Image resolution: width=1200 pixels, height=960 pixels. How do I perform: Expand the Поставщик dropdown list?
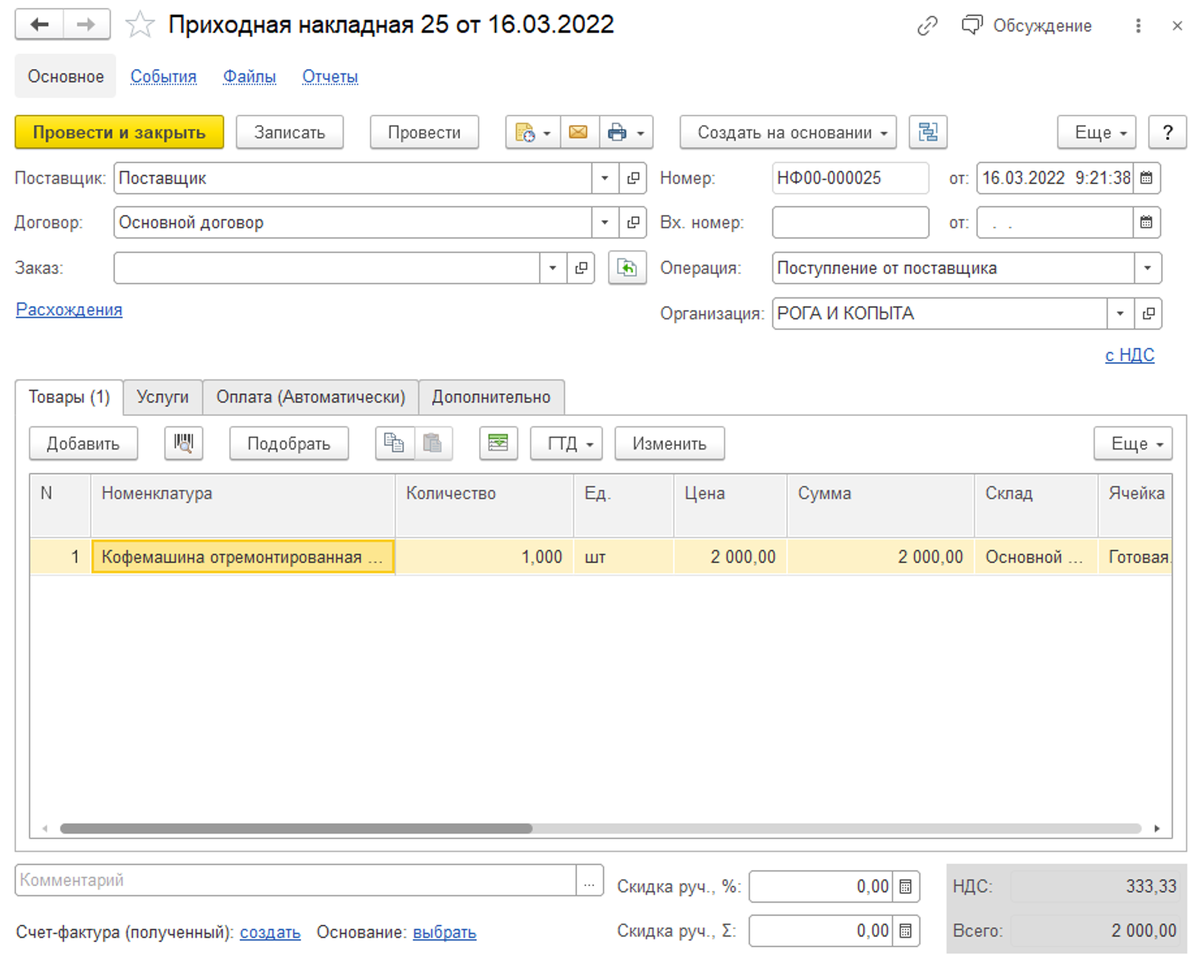604,179
